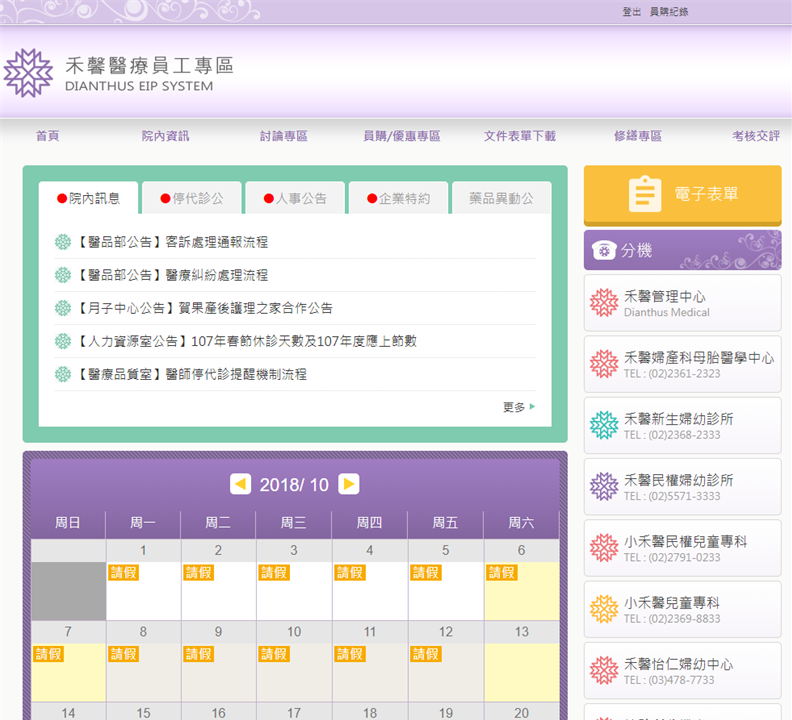Open 院內資訊 menu
This screenshot has height=720, width=792.
[x=165, y=136]
